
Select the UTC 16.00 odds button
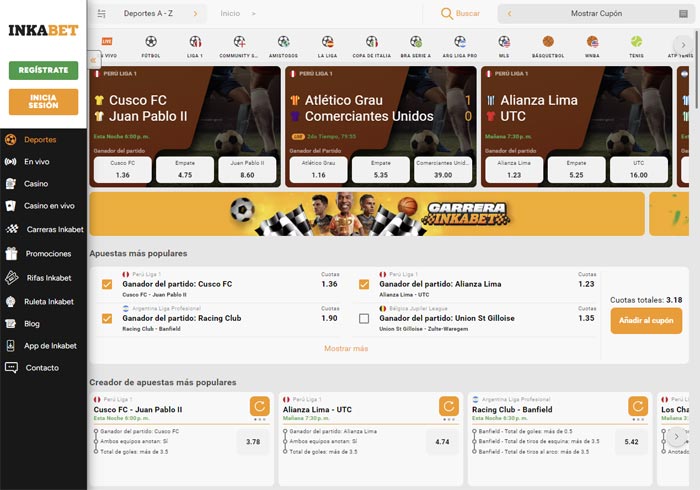(639, 170)
